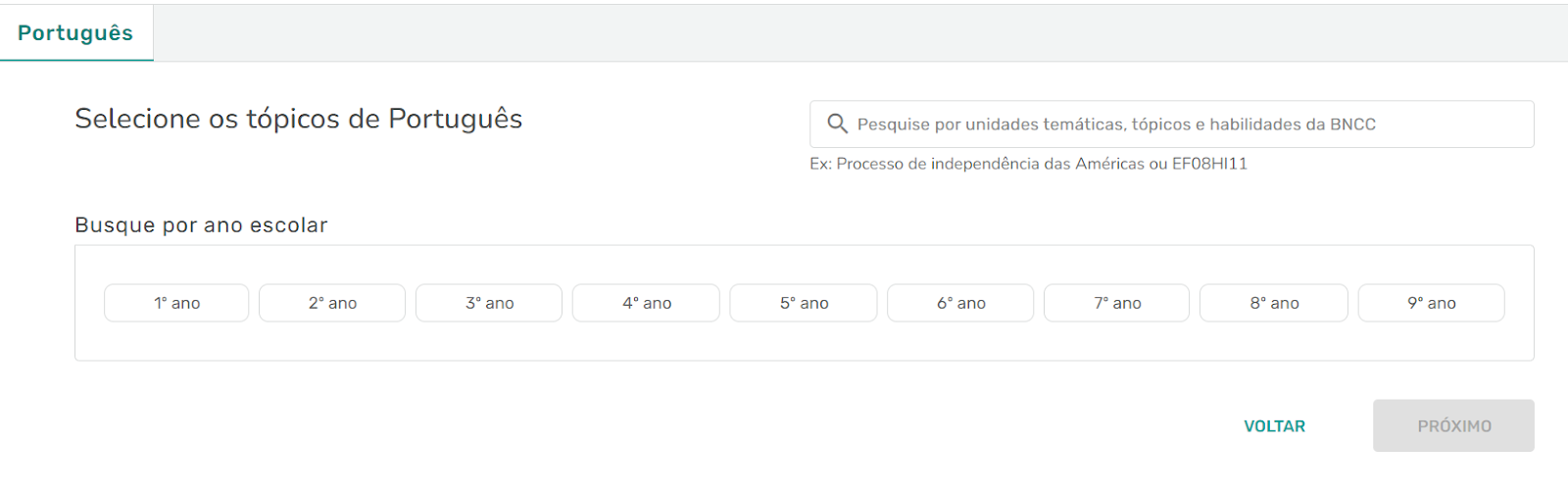Choose the 7º ano option

tap(1117, 303)
